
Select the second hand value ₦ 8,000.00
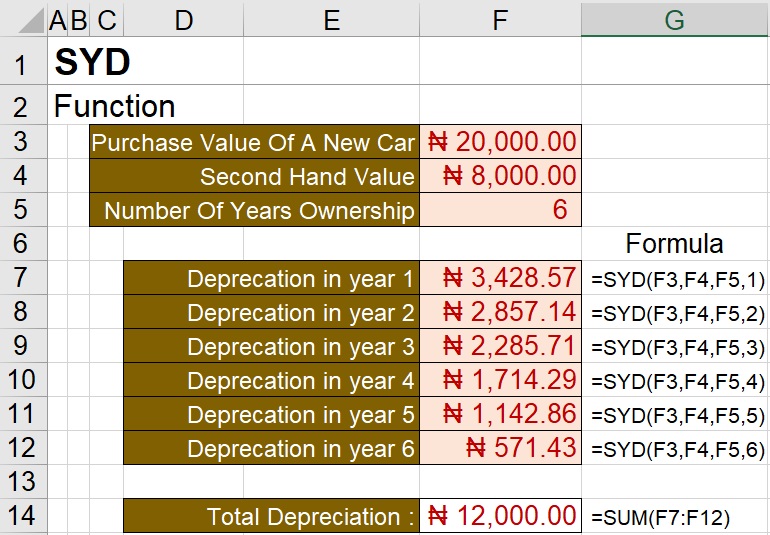(501, 177)
